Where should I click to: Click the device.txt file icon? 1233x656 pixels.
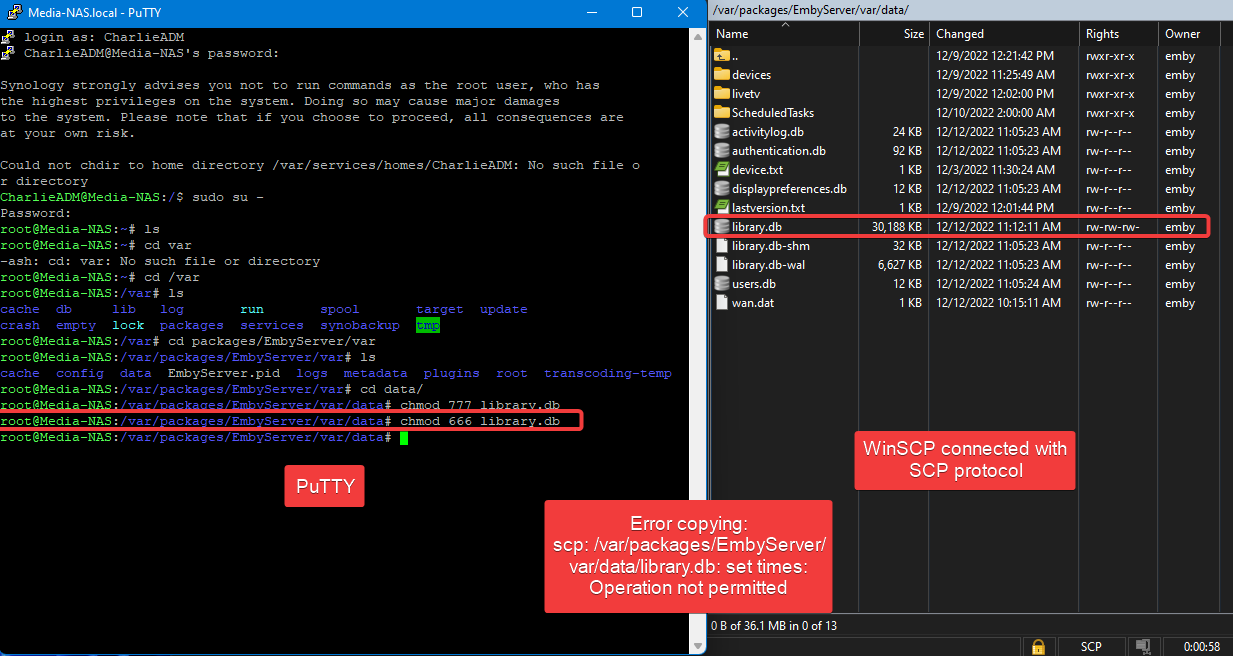[722, 170]
